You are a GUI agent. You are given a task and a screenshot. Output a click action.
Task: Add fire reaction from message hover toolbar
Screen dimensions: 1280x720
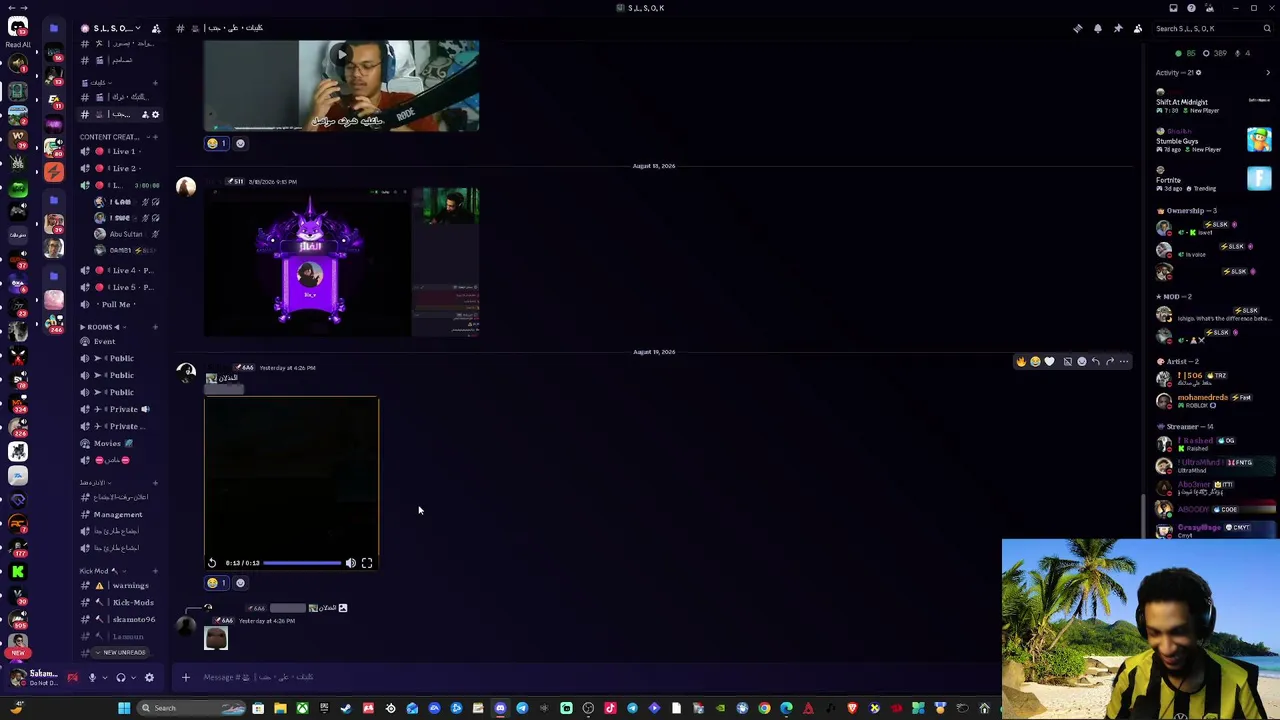(x=1020, y=361)
